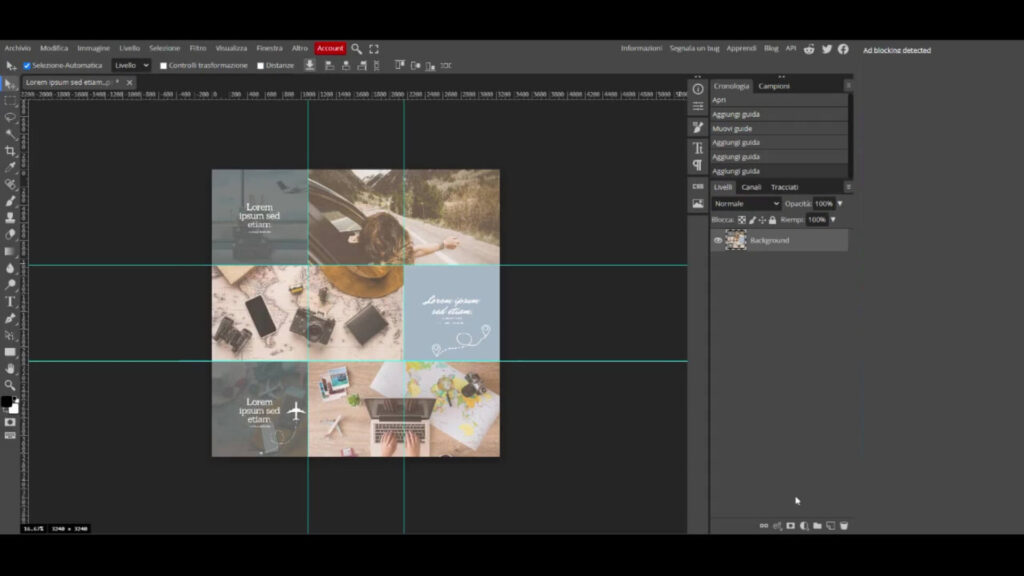Open the Livello target dropdown
This screenshot has height=576, width=1024.
[131, 65]
